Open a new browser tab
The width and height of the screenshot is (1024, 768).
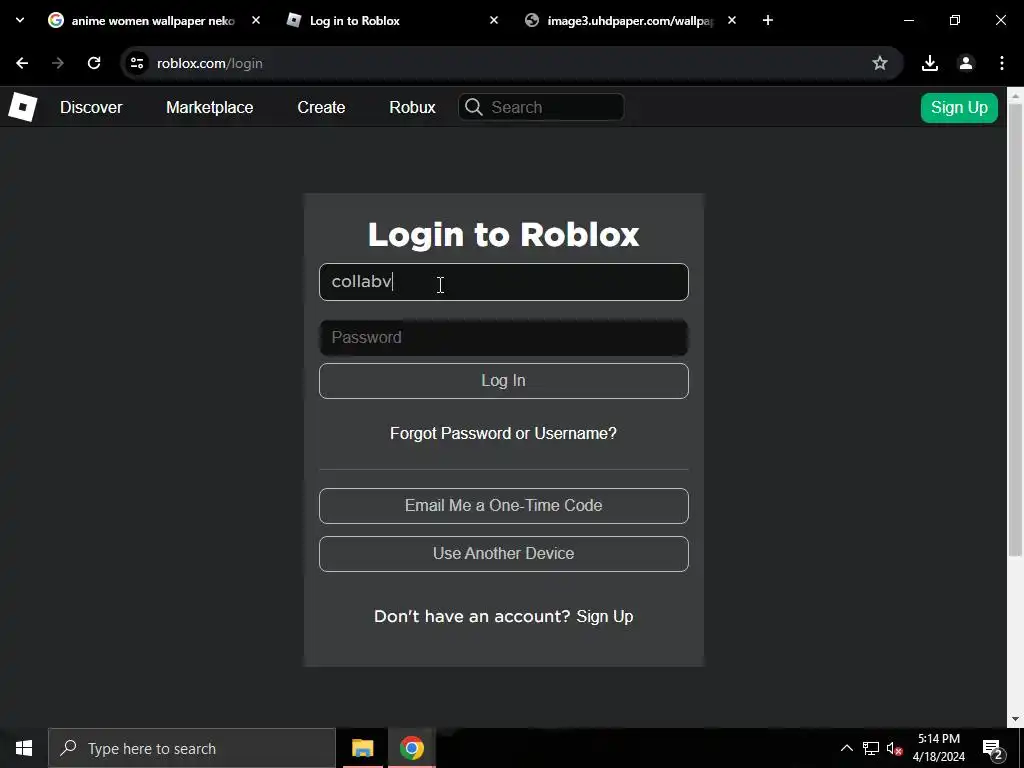pos(768,20)
